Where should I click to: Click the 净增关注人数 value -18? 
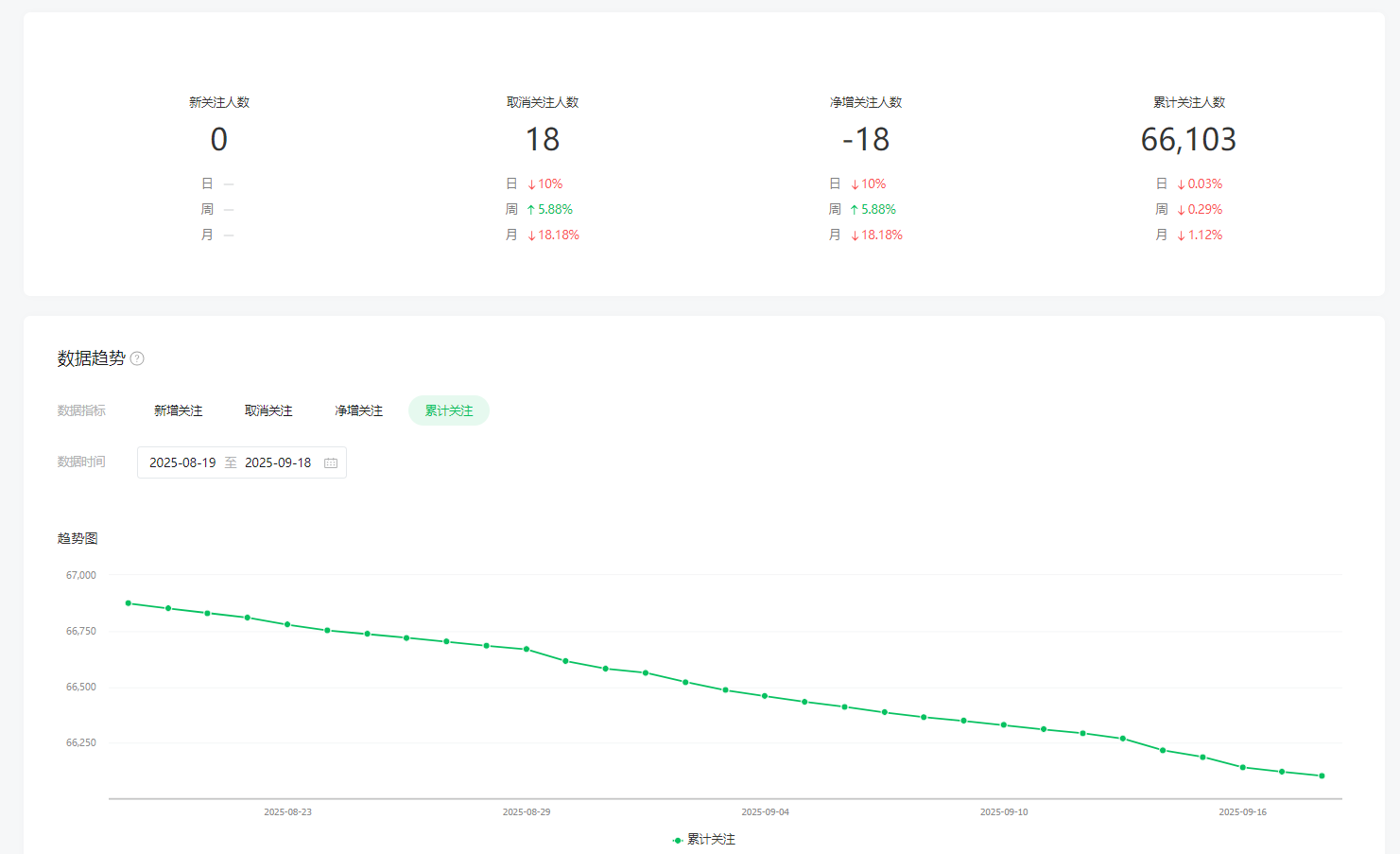click(x=866, y=140)
